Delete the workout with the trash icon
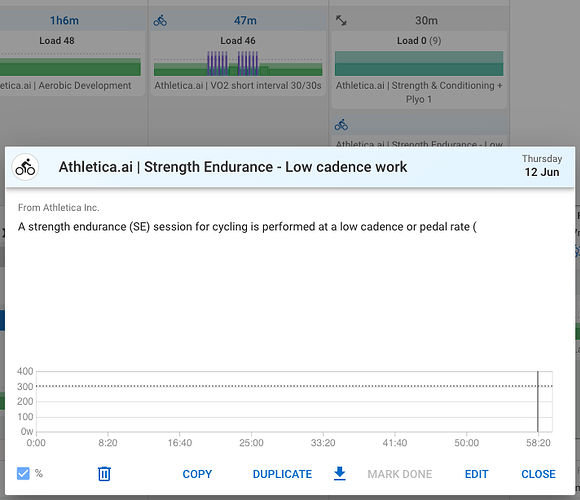The image size is (580, 500). click(104, 474)
